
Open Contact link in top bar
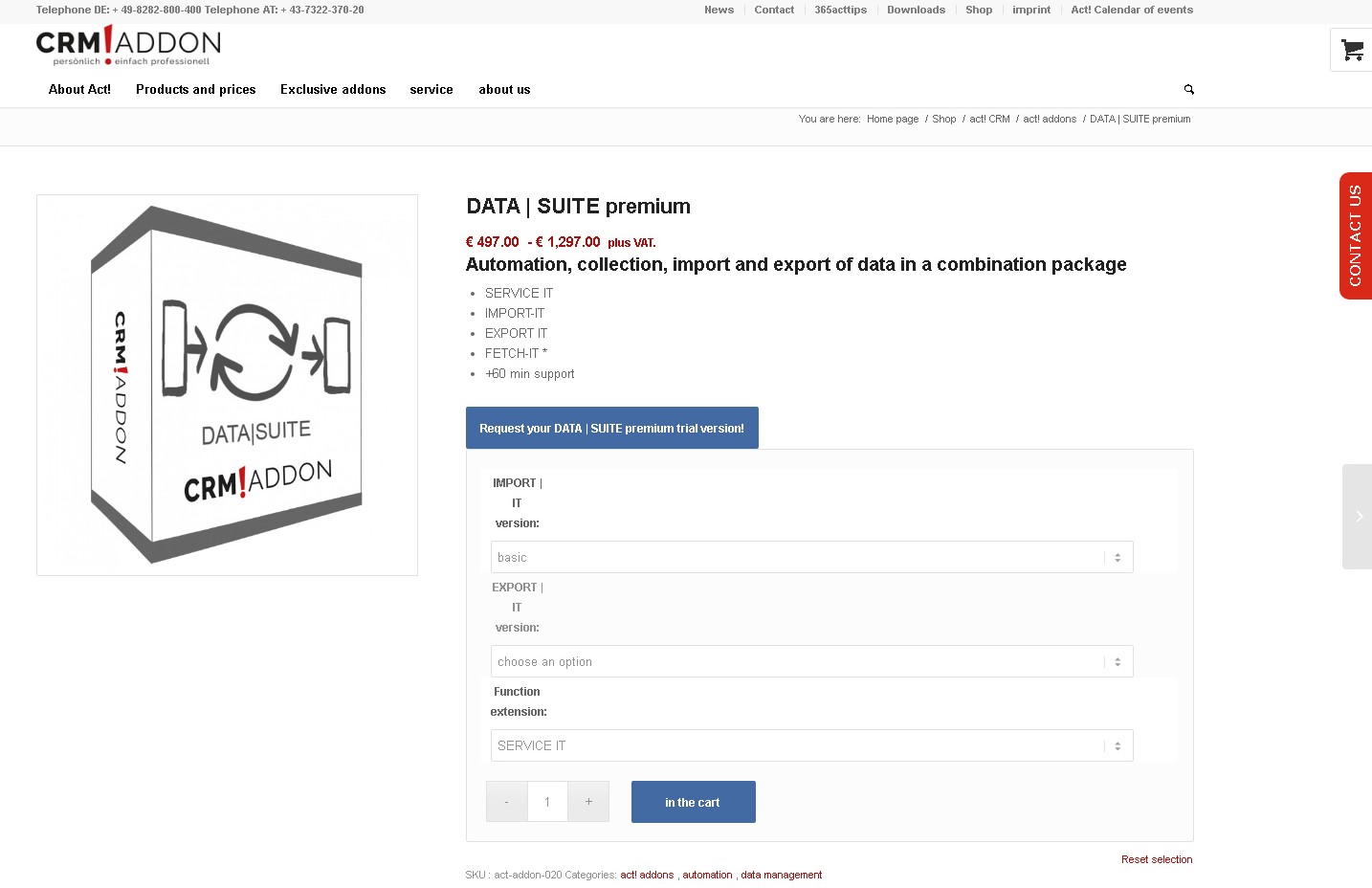774,10
